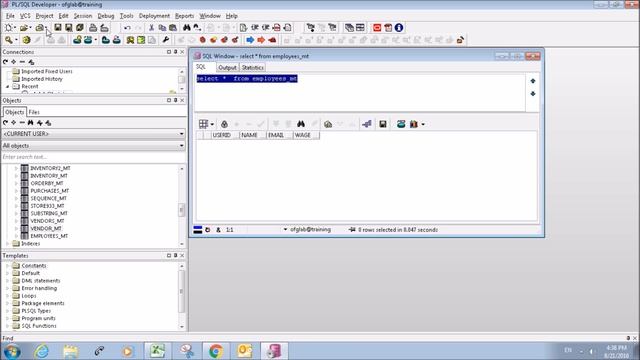Screen dimensions: 640x360
Task: Expand the INVENTORY2_MT table node
Action: [x=16, y=168]
